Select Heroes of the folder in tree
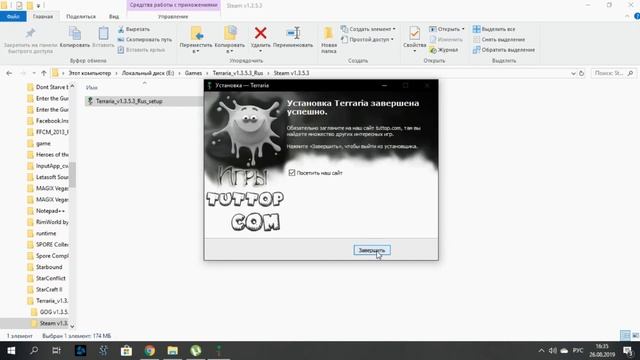 click(47, 155)
